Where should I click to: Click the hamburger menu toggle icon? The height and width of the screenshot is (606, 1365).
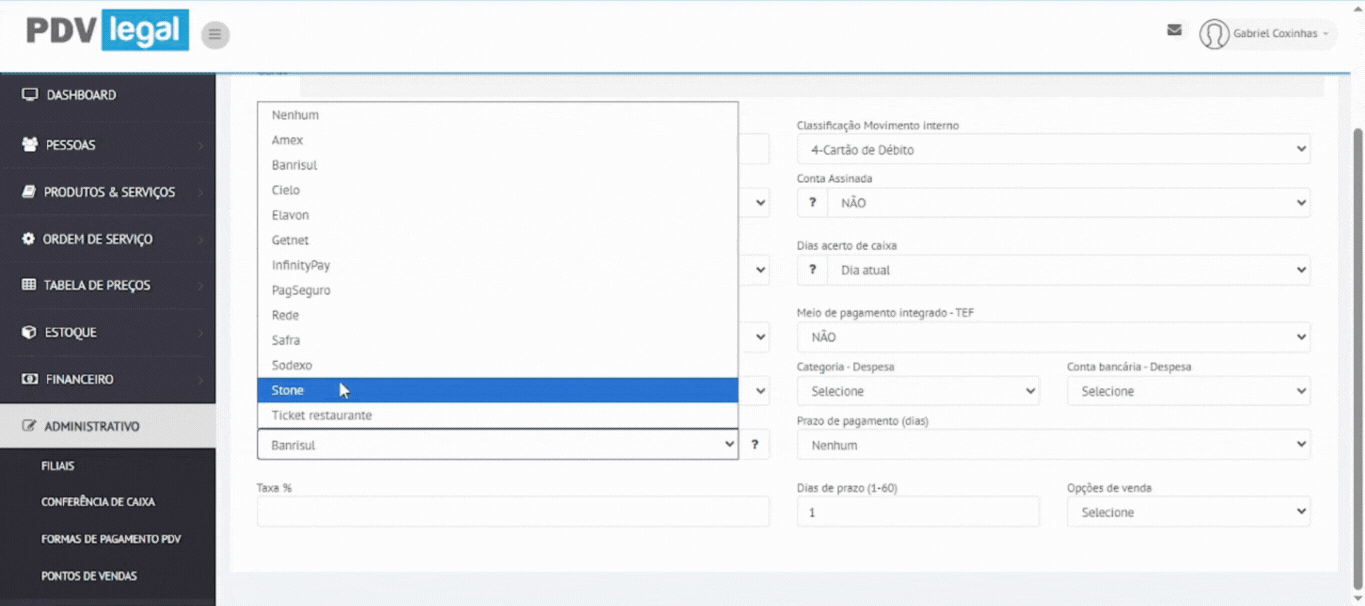click(215, 35)
